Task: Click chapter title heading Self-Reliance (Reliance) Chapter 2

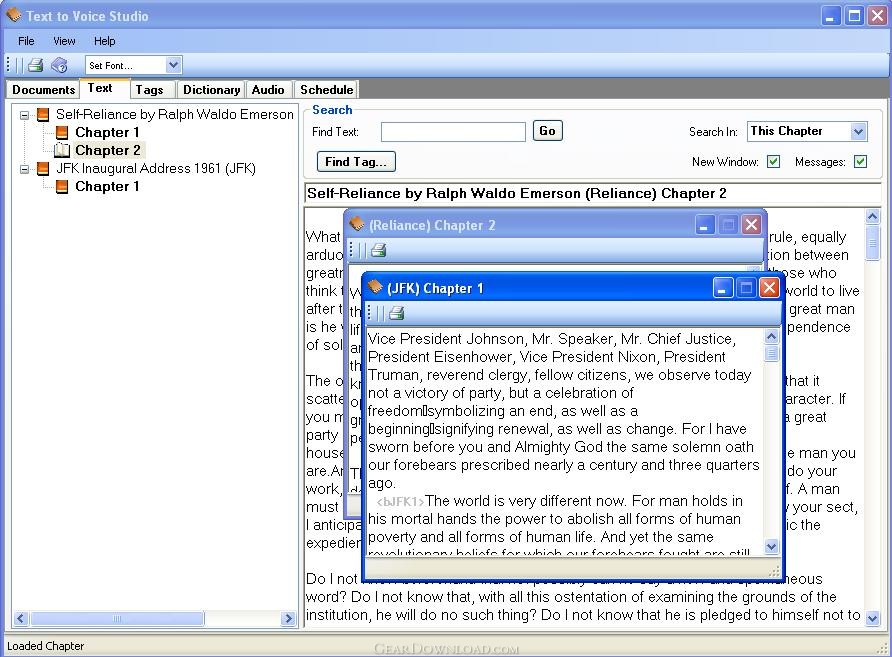Action: (517, 193)
